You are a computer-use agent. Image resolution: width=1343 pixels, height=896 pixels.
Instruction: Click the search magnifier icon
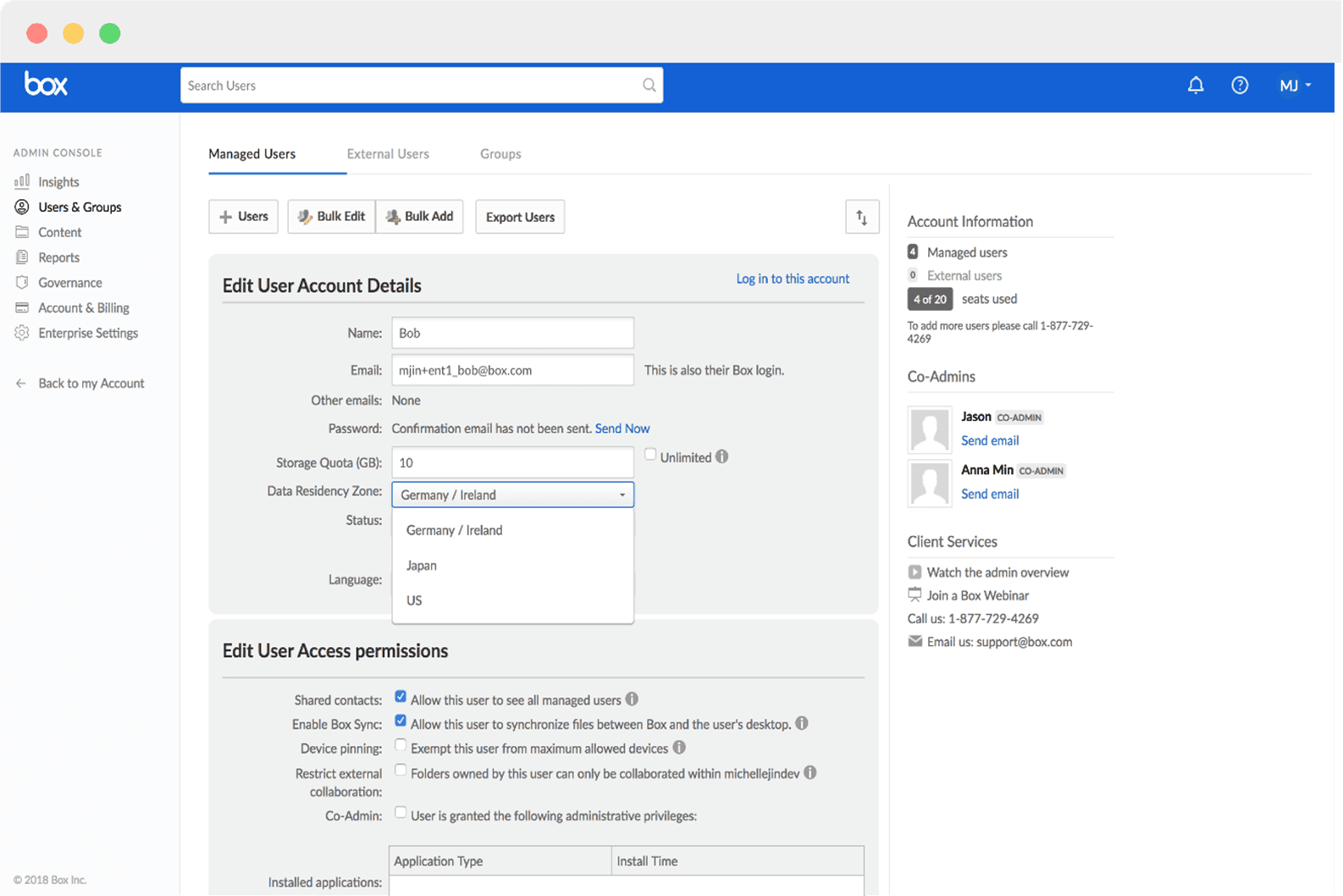[x=649, y=85]
